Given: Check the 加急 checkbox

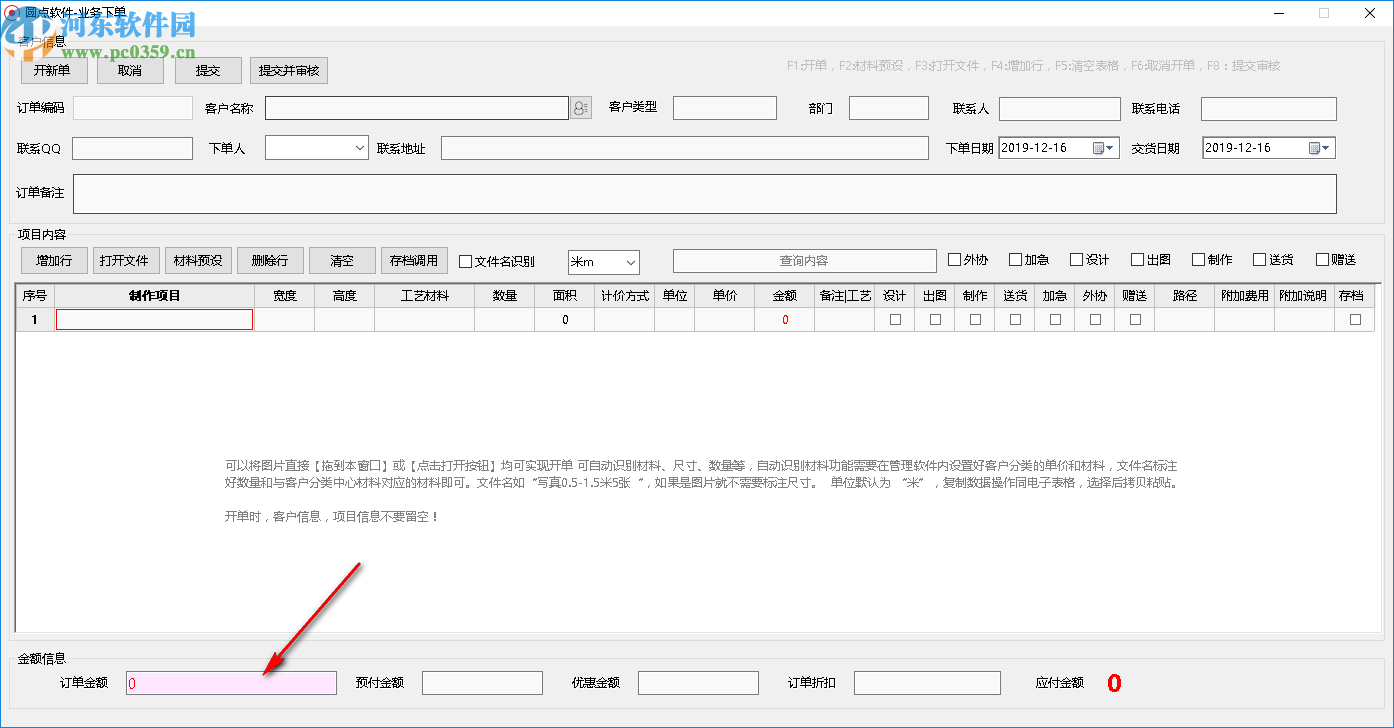Looking at the screenshot, I should [1018, 259].
